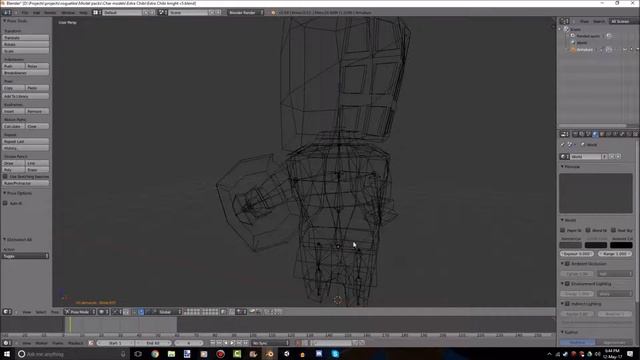Click Add To Library button
The width and height of the screenshot is (640, 360).
tap(25, 96)
